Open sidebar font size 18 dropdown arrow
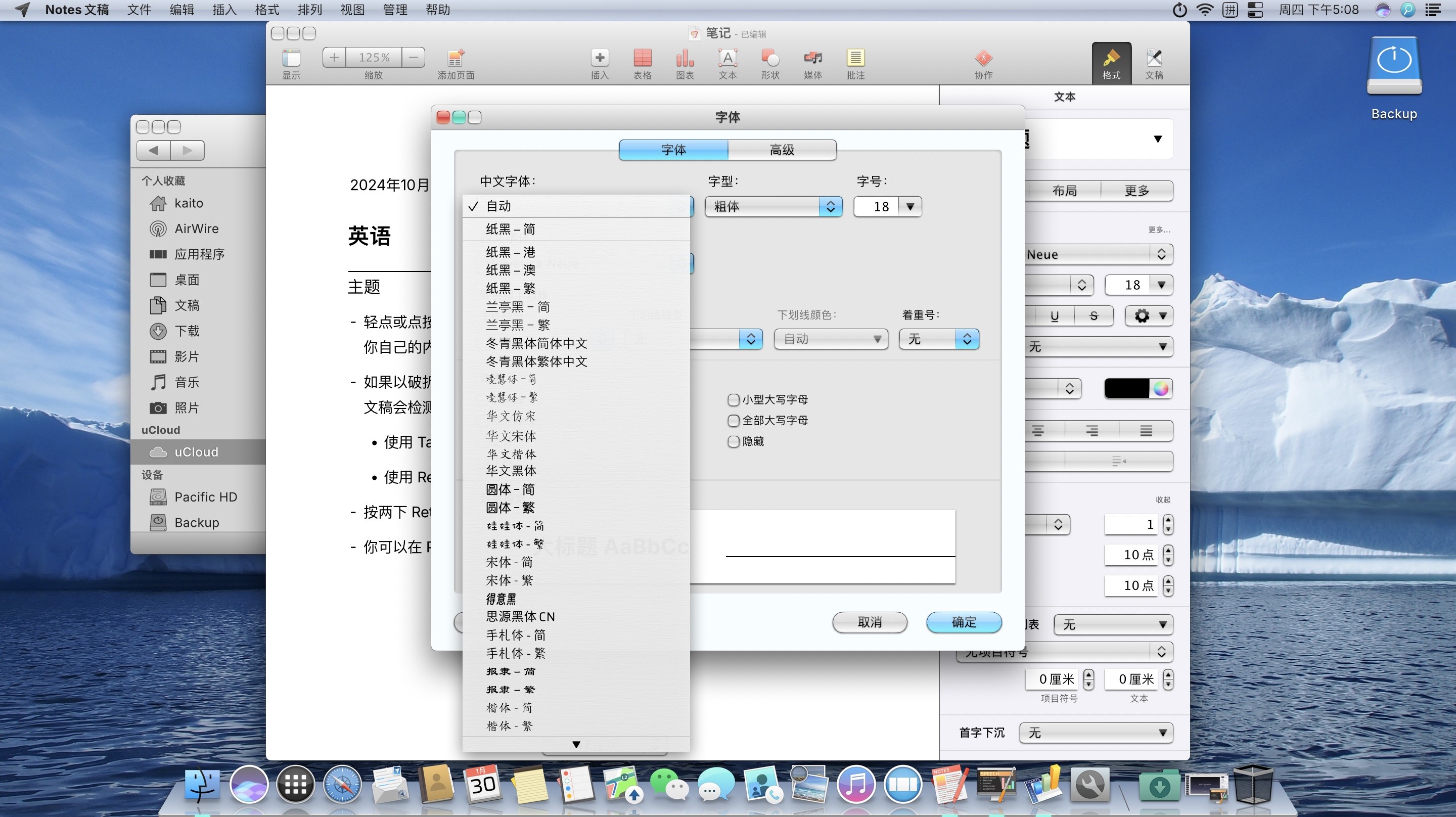The height and width of the screenshot is (817, 1456). pyautogui.click(x=1161, y=285)
